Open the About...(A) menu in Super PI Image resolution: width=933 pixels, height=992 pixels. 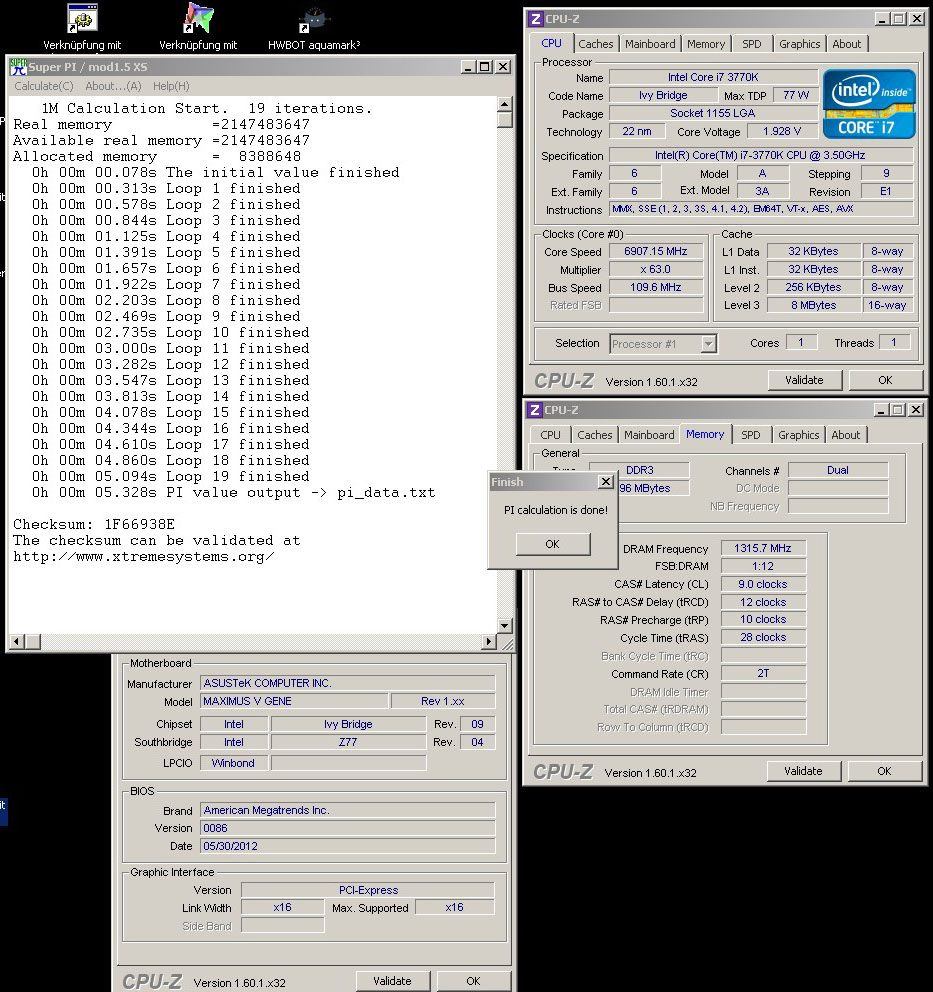point(113,86)
